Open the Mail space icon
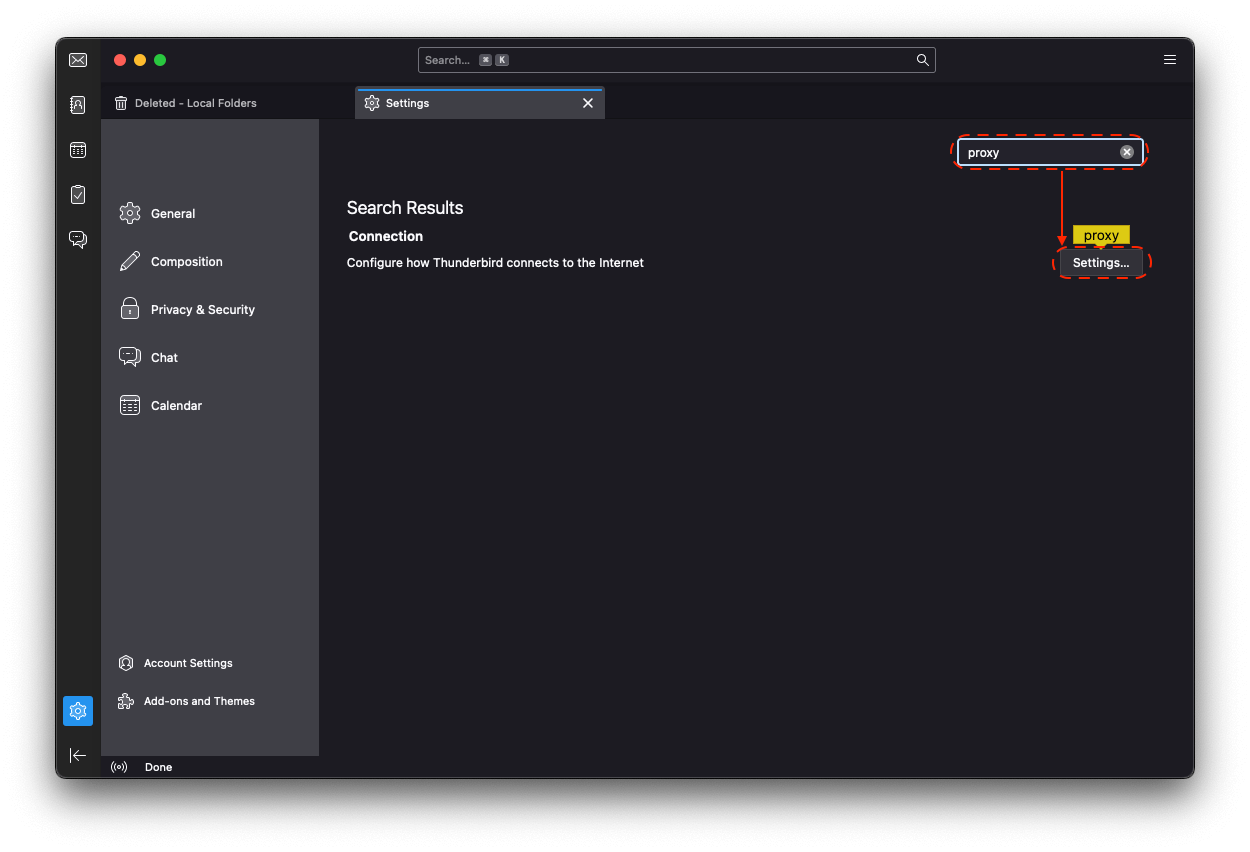This screenshot has width=1250, height=852. (78, 60)
